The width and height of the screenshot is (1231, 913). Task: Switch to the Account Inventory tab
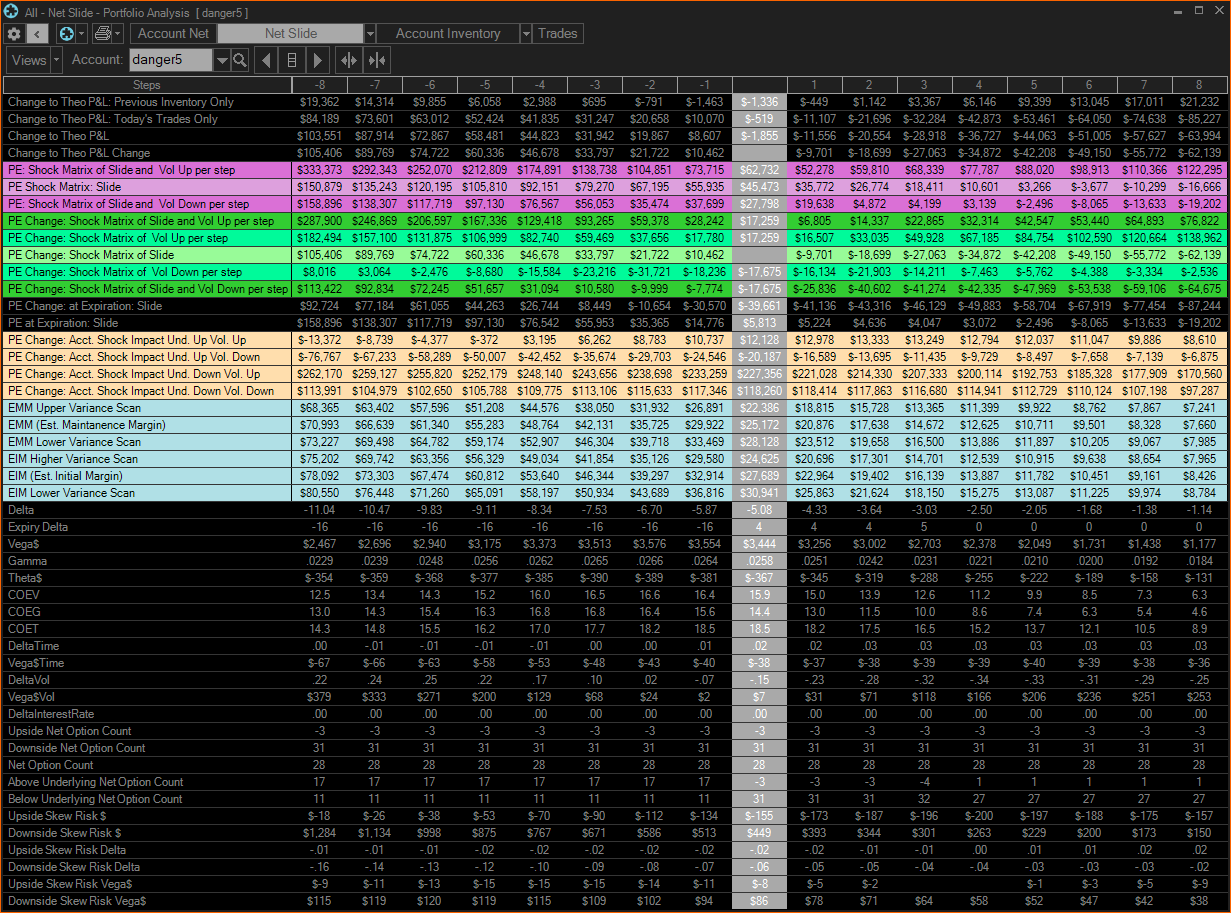447,34
